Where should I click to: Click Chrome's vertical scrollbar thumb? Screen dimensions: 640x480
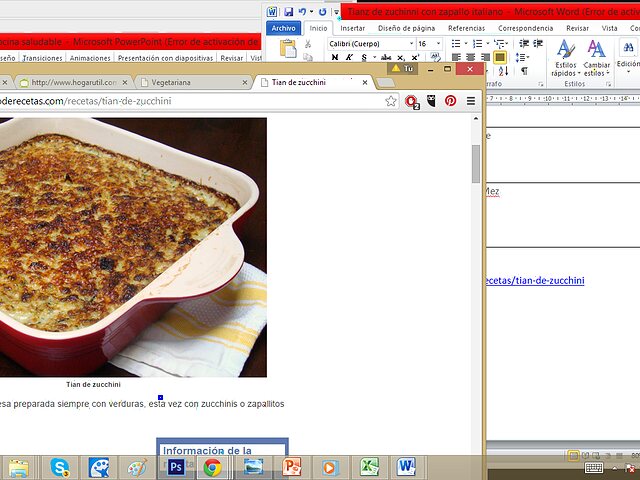(x=476, y=164)
